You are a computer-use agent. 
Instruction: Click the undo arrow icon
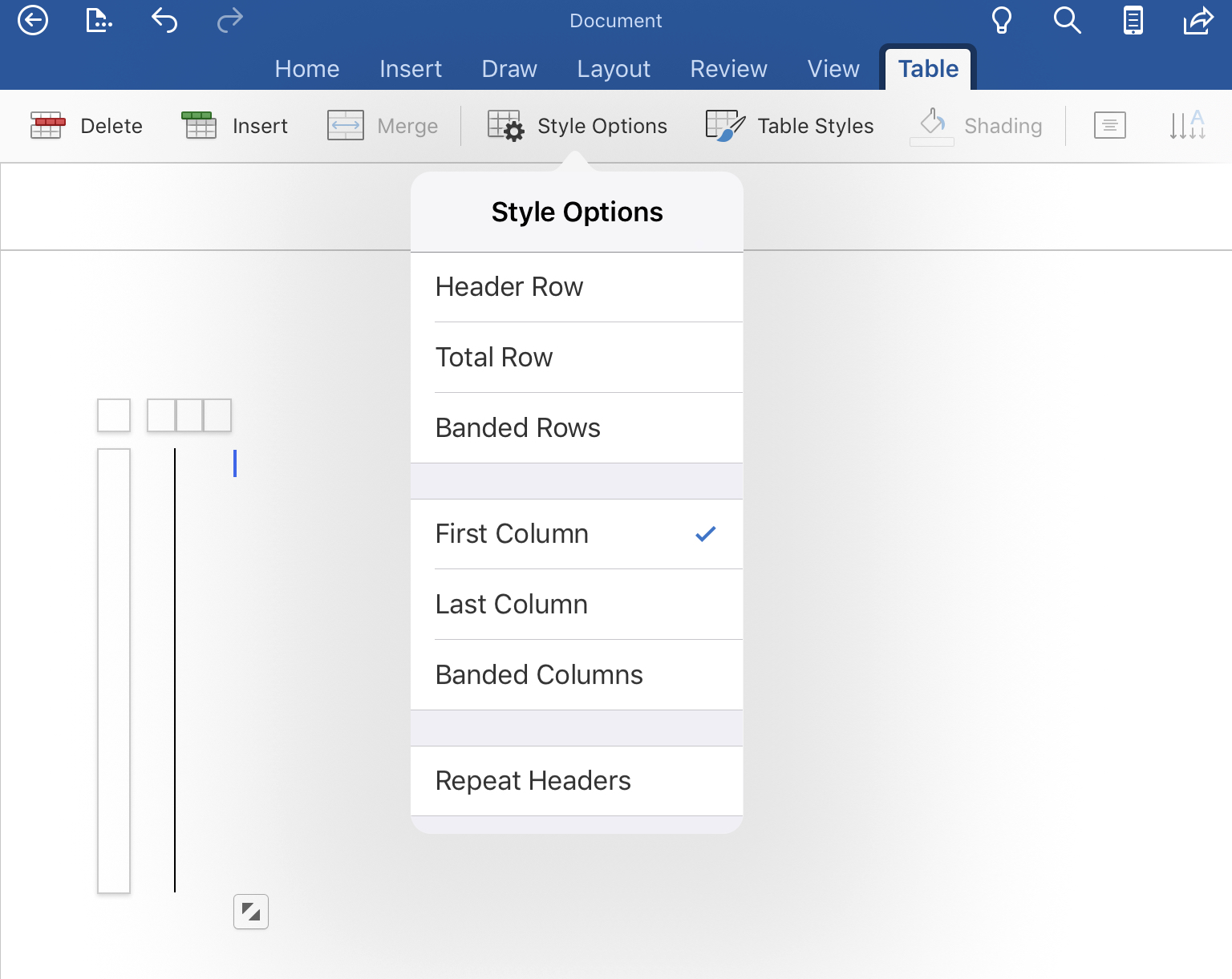coord(164,20)
